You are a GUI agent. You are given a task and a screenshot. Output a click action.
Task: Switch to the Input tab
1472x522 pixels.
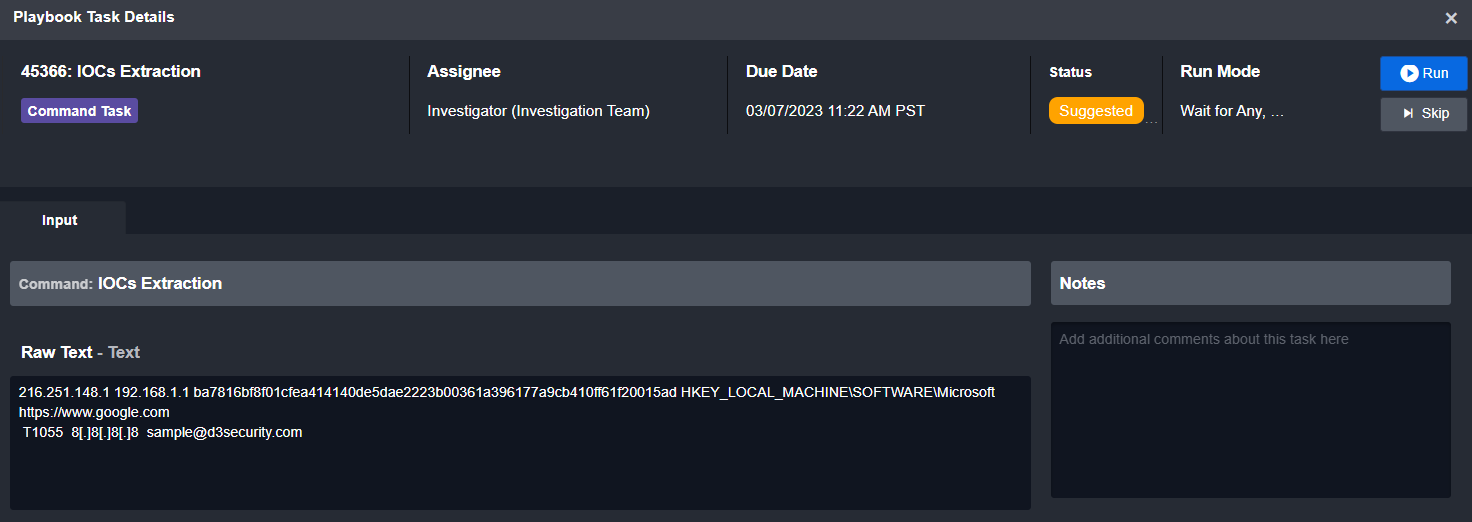[x=60, y=219]
